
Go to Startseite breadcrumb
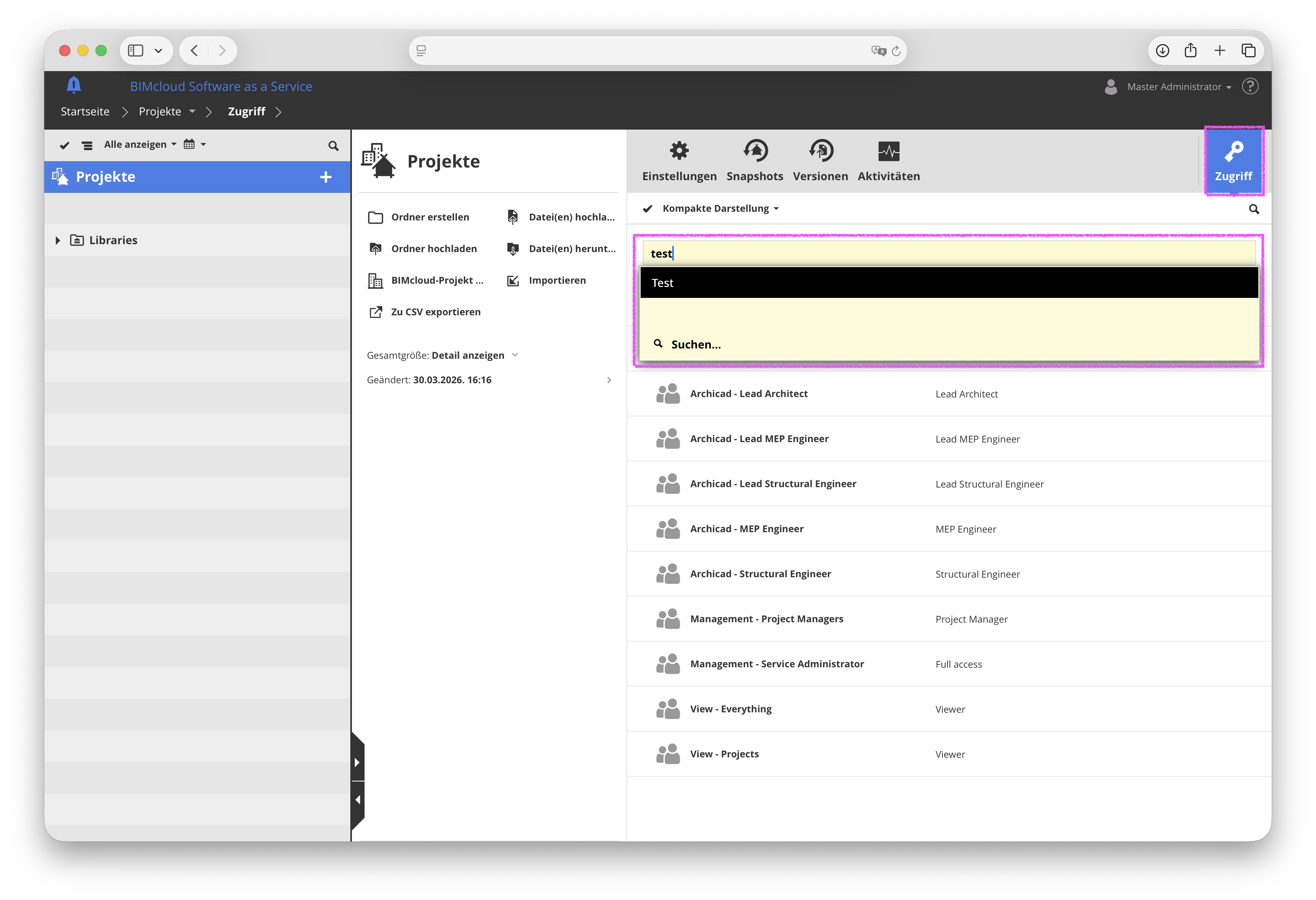click(x=85, y=111)
